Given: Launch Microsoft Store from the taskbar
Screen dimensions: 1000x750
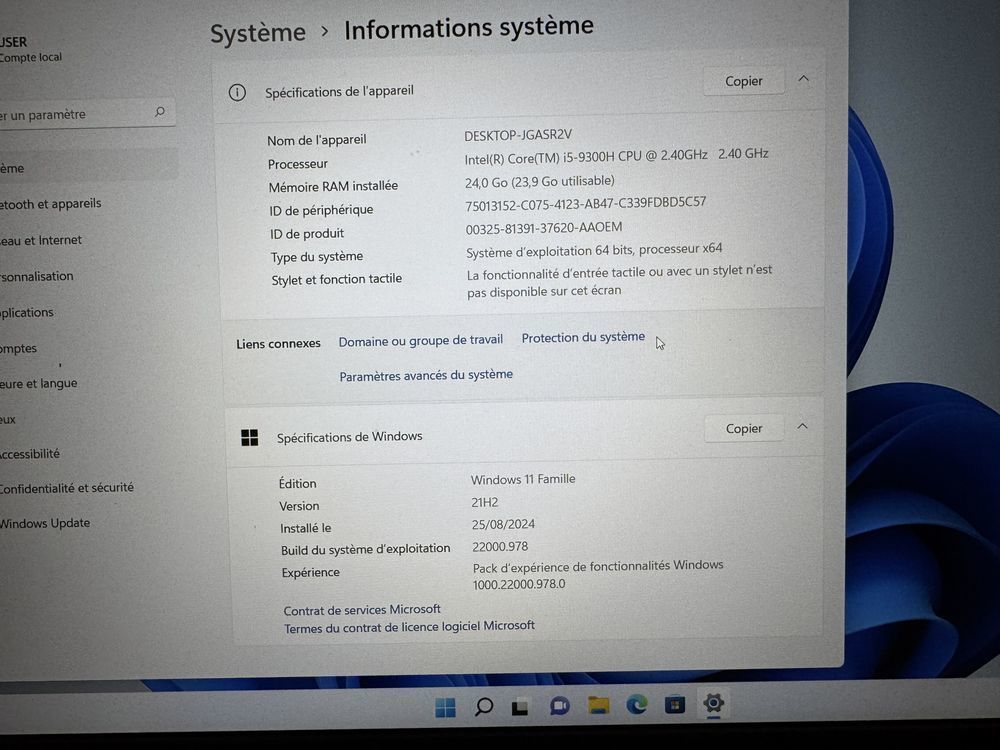Looking at the screenshot, I should 674,706.
